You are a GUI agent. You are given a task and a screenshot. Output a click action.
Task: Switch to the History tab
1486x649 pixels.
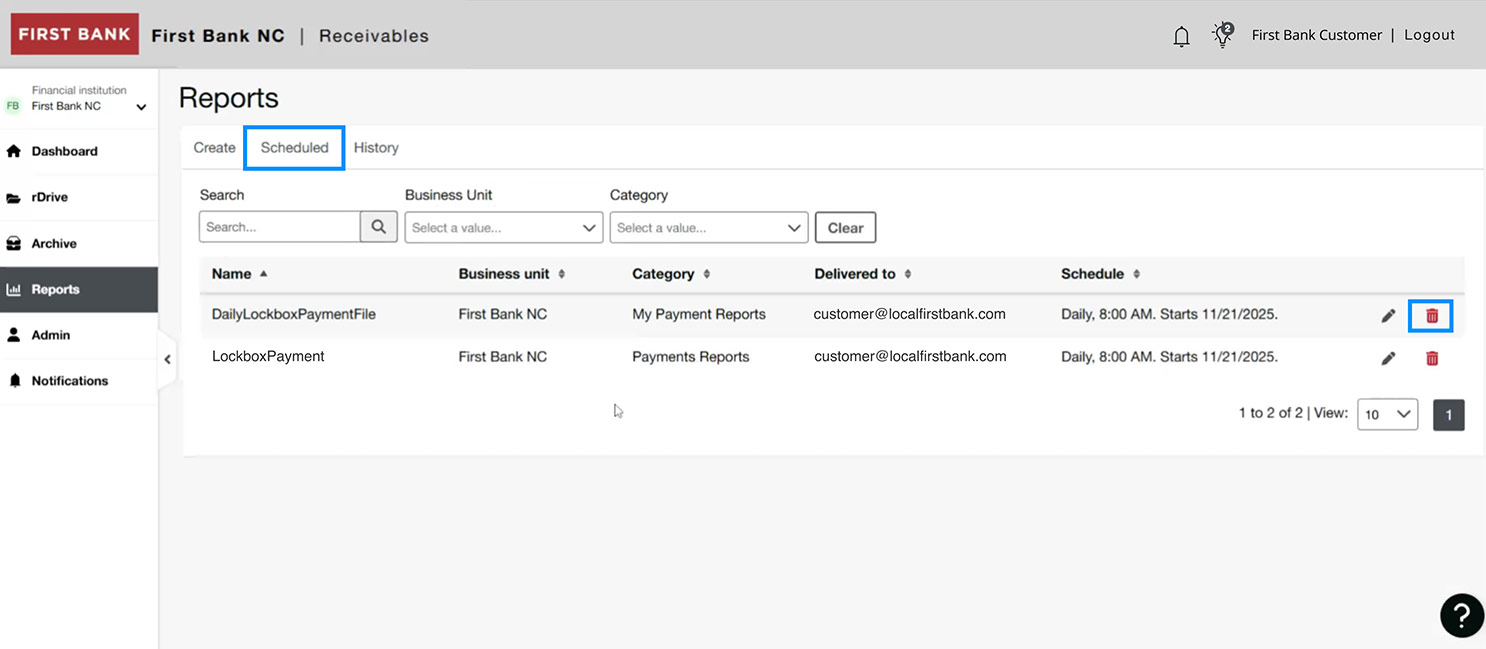(376, 147)
